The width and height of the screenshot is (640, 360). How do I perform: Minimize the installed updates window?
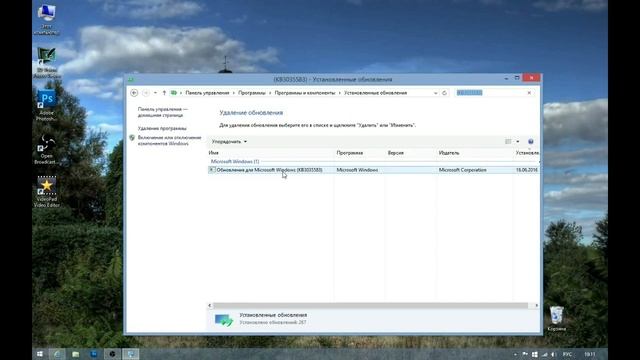tap(506, 78)
